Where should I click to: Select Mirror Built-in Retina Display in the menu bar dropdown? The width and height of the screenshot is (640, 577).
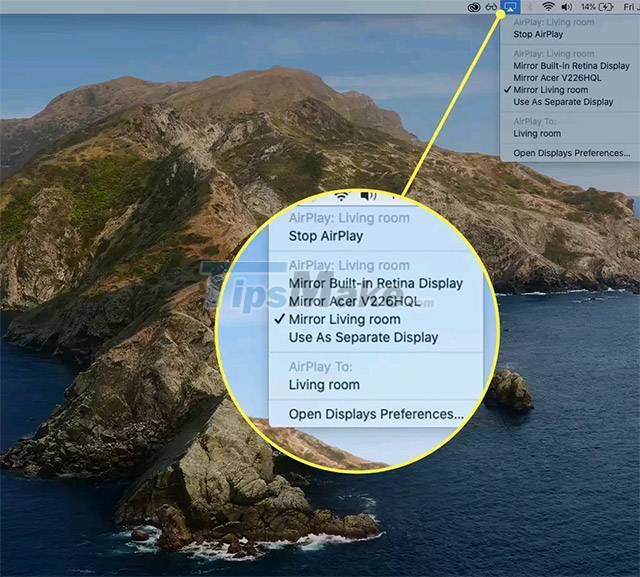tap(570, 66)
